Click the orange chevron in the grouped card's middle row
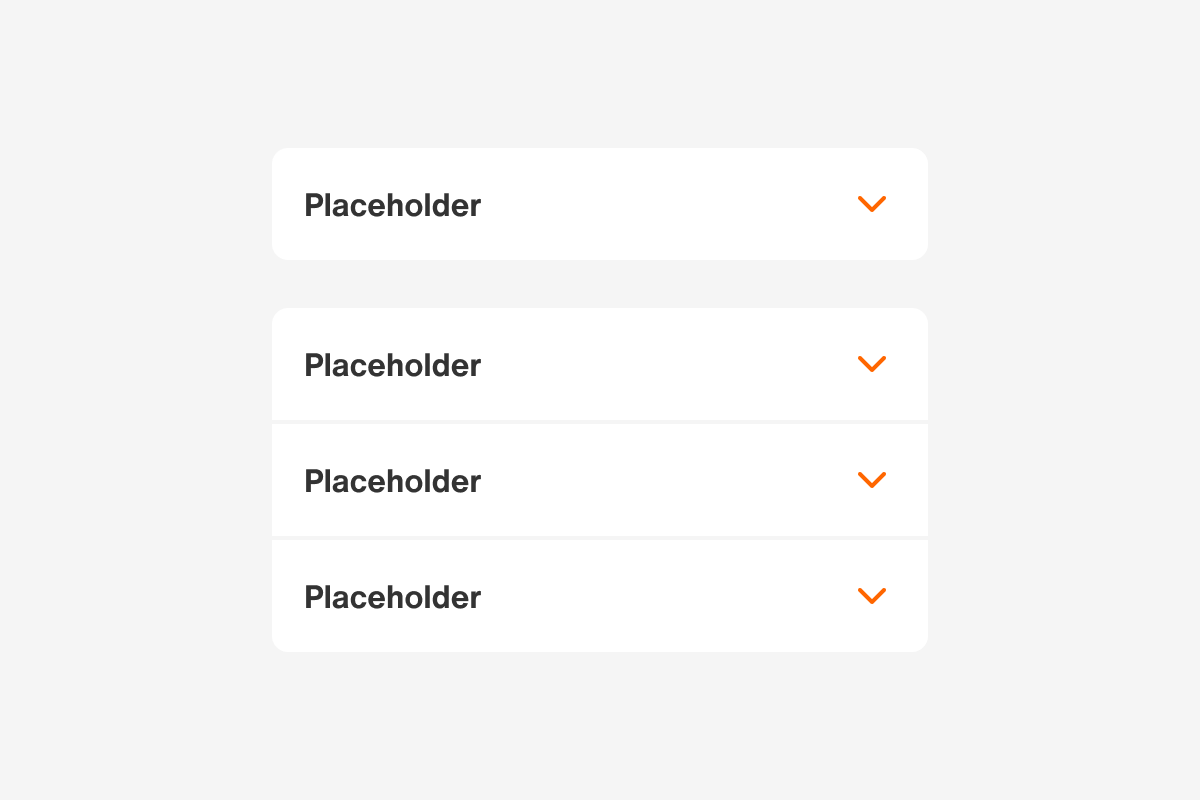This screenshot has width=1200, height=800. 872,480
